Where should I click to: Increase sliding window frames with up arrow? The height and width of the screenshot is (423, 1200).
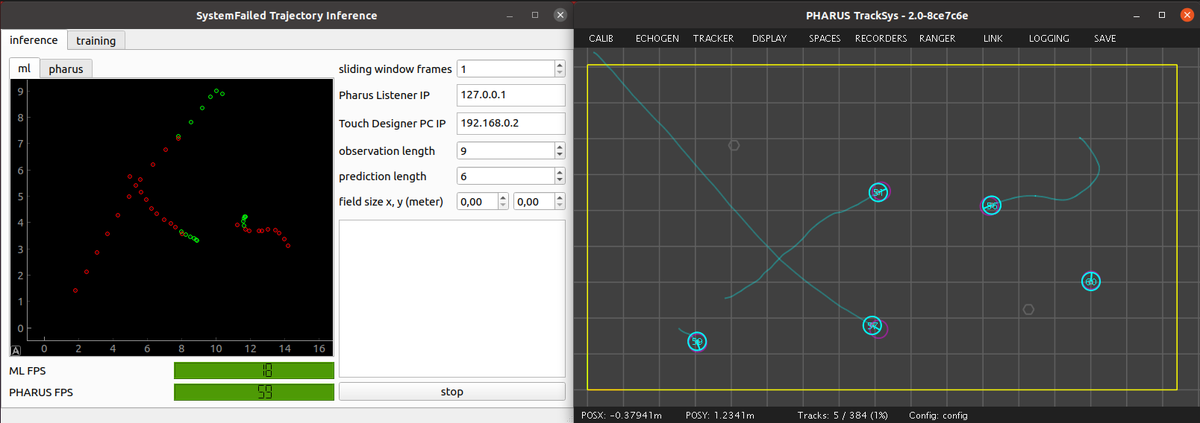pyautogui.click(x=559, y=65)
